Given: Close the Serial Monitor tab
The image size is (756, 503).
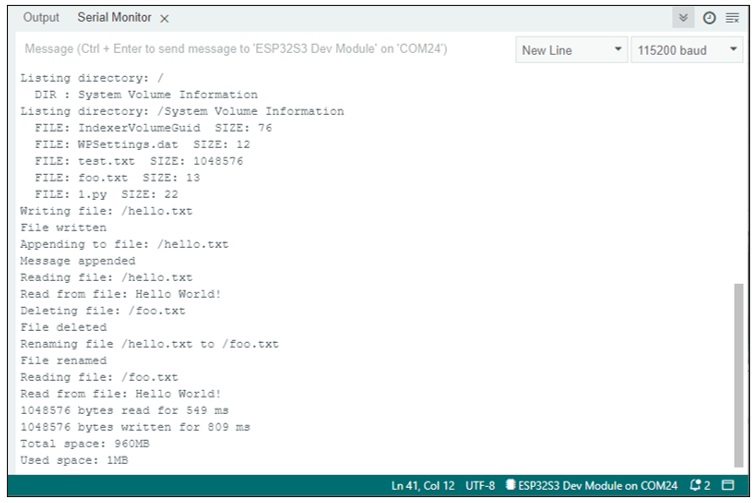Looking at the screenshot, I should click(x=164, y=19).
